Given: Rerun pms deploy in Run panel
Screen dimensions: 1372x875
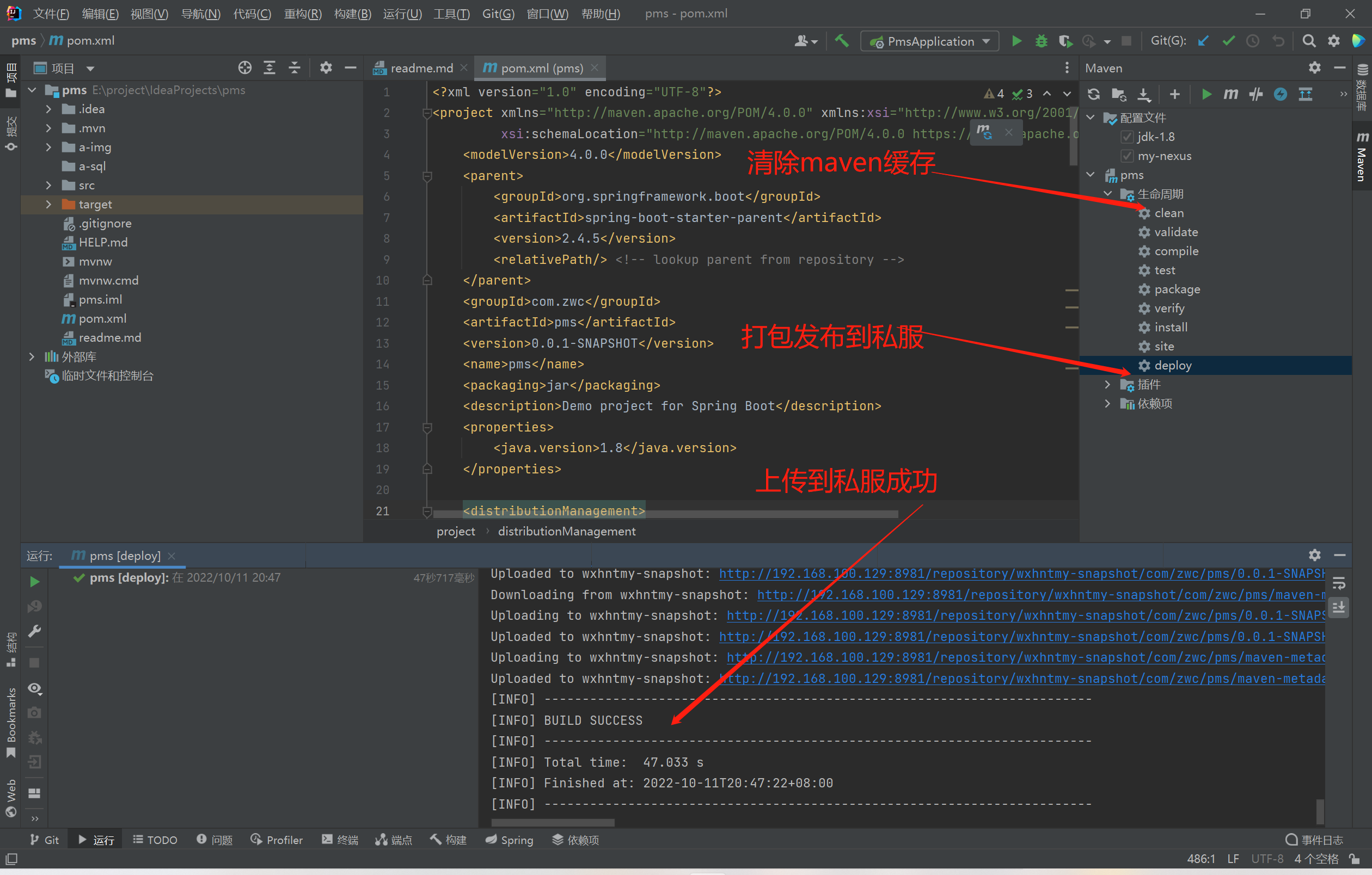Looking at the screenshot, I should coord(35,581).
